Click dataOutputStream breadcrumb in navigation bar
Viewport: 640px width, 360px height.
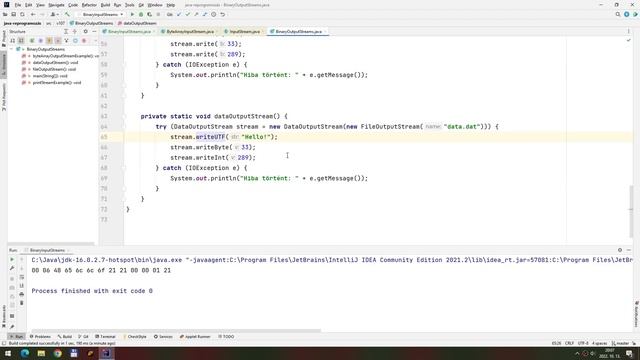(137, 23)
